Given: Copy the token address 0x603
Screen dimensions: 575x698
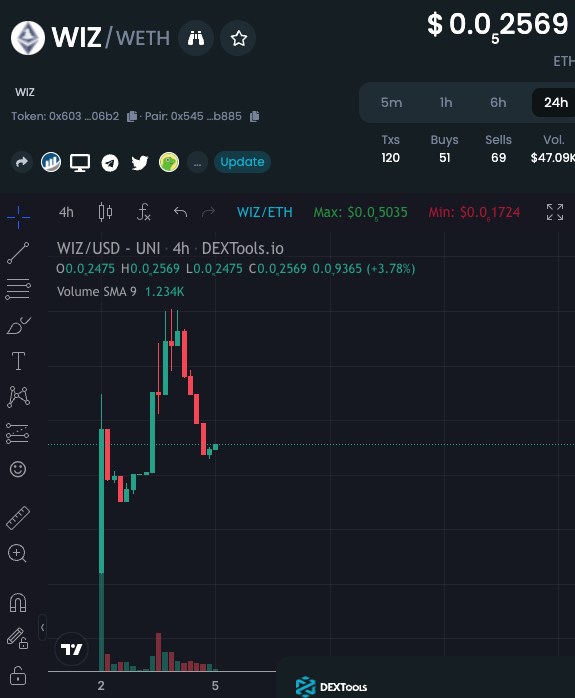Looking at the screenshot, I should click(x=132, y=117).
